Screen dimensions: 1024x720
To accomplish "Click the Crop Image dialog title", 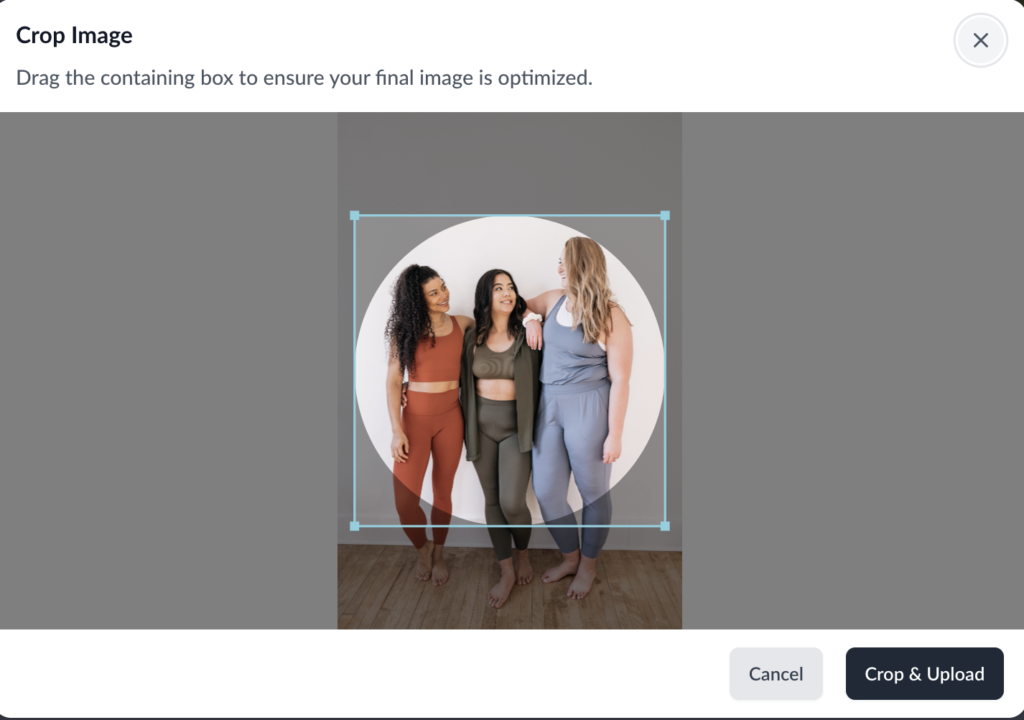I will [74, 35].
